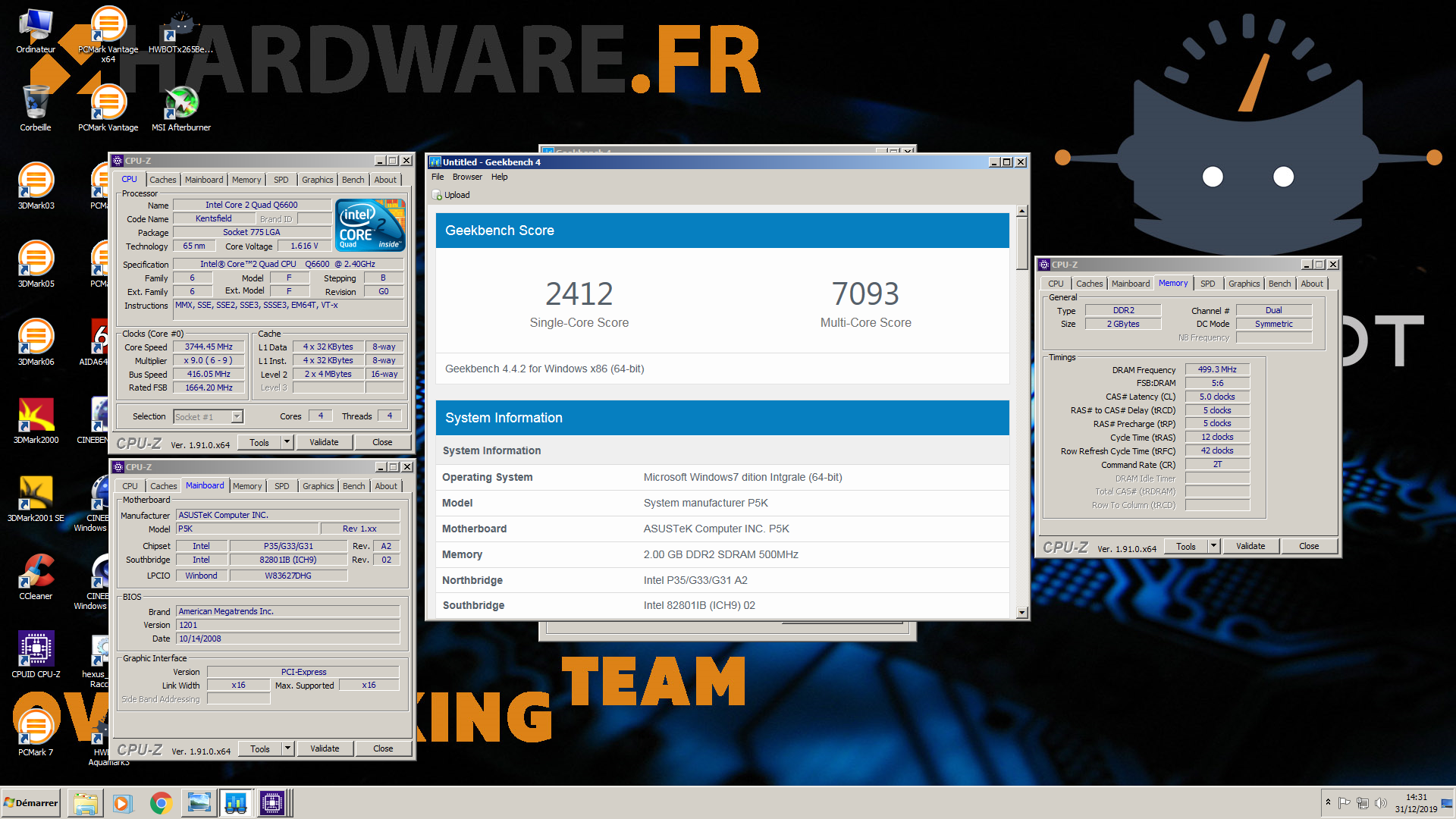Open the Browser menu in Geekbench

[467, 177]
